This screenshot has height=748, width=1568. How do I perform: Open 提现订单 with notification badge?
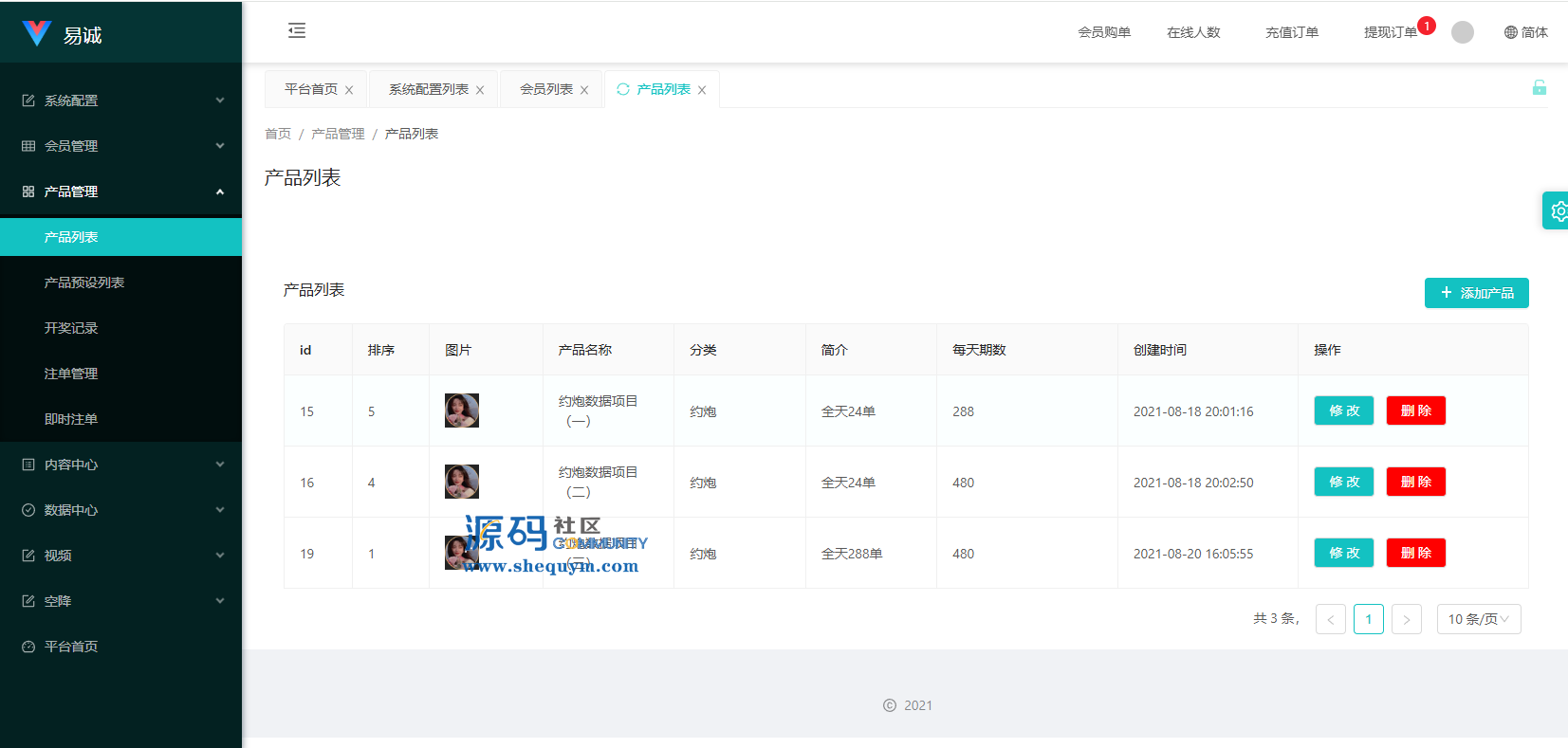tap(1390, 32)
